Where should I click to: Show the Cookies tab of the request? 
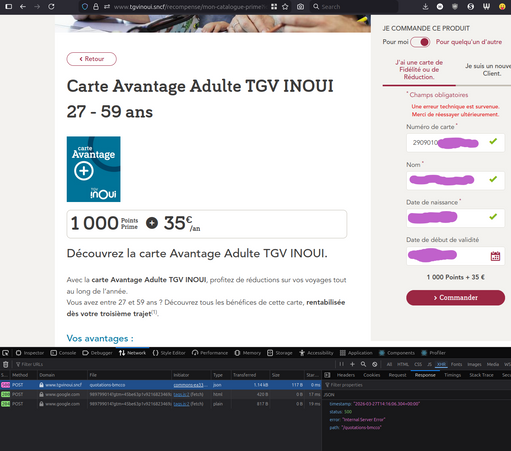tap(372, 375)
